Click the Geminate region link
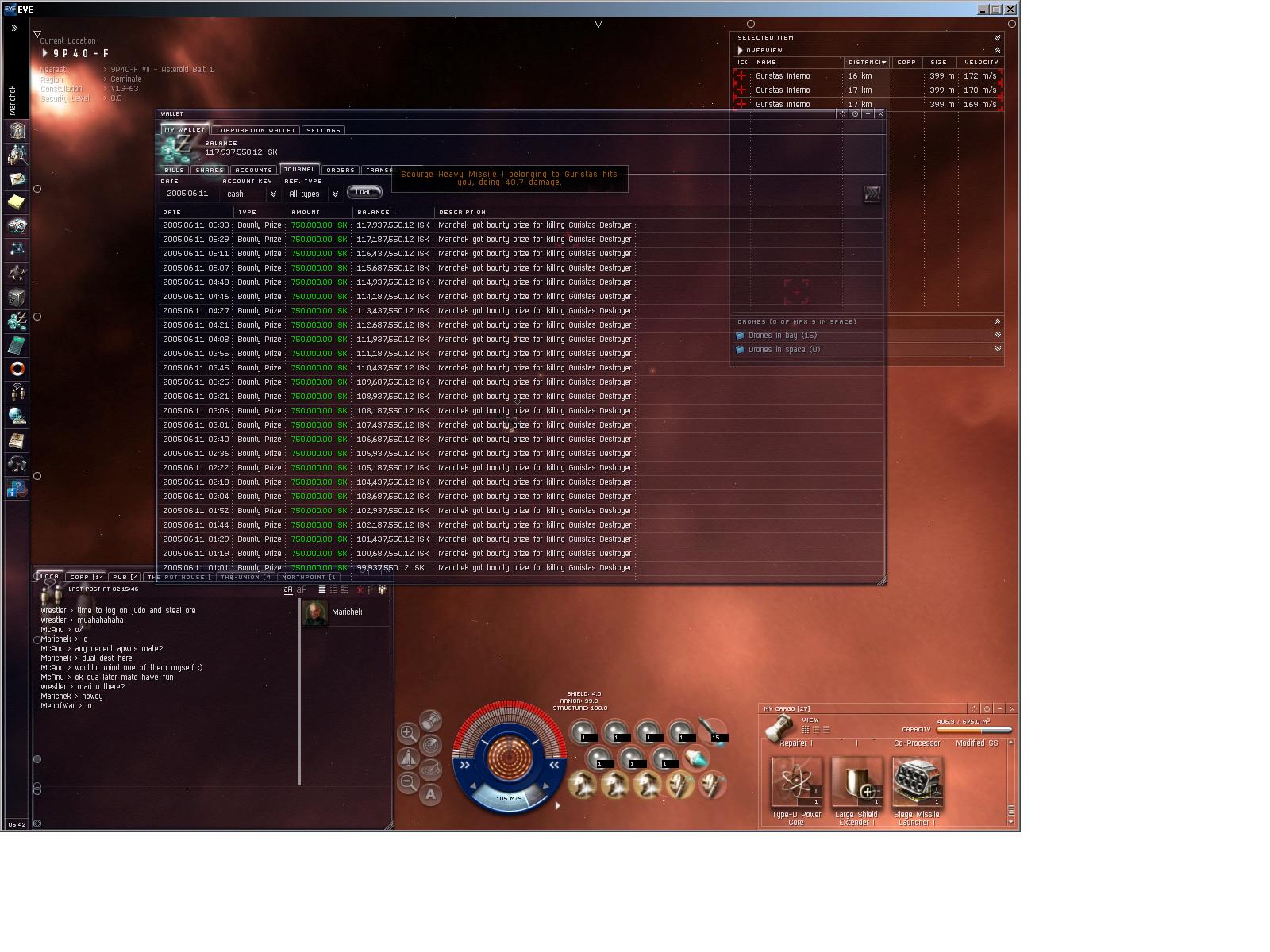 click(126, 79)
